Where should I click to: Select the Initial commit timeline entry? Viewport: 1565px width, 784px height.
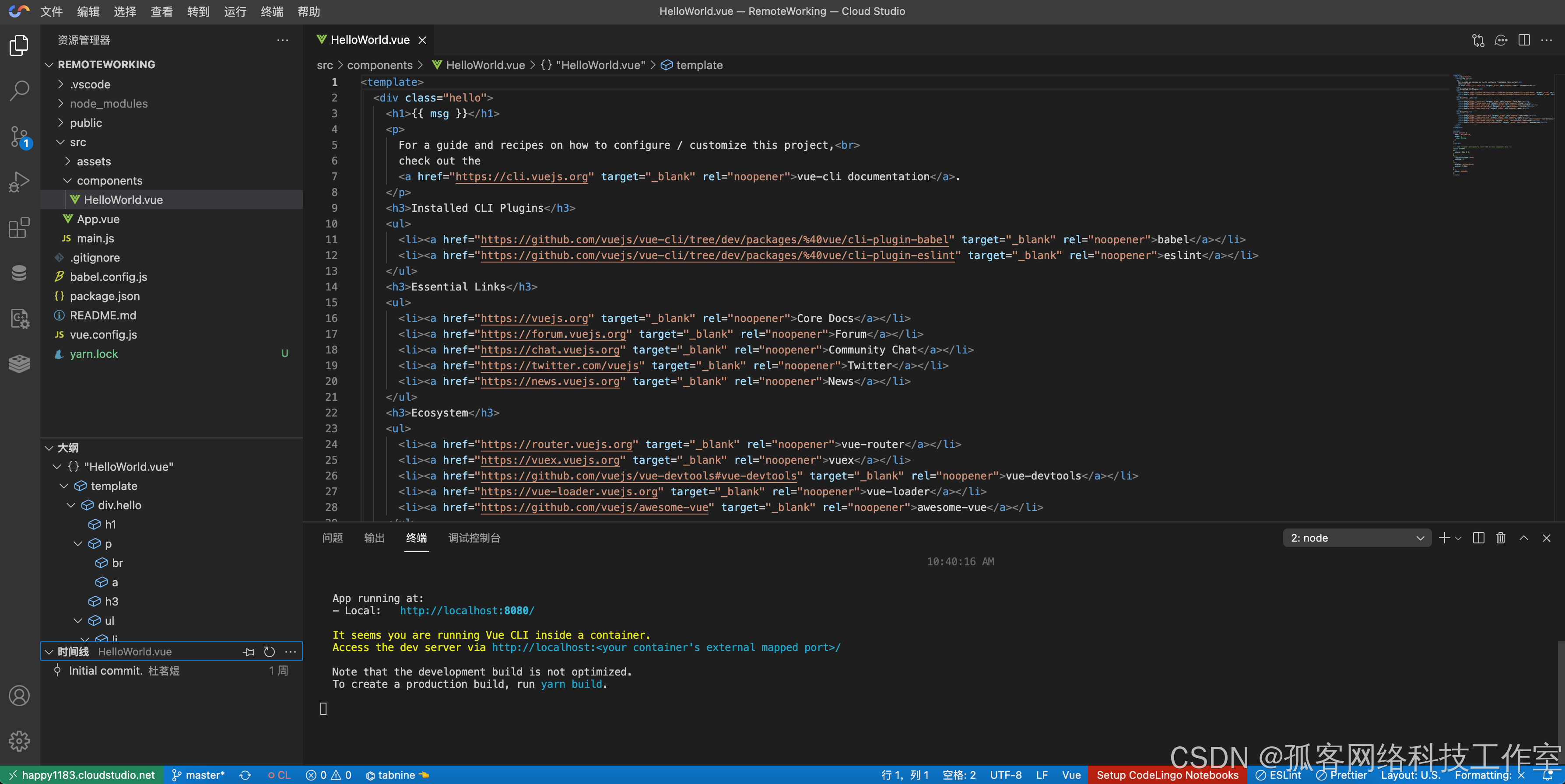click(171, 671)
